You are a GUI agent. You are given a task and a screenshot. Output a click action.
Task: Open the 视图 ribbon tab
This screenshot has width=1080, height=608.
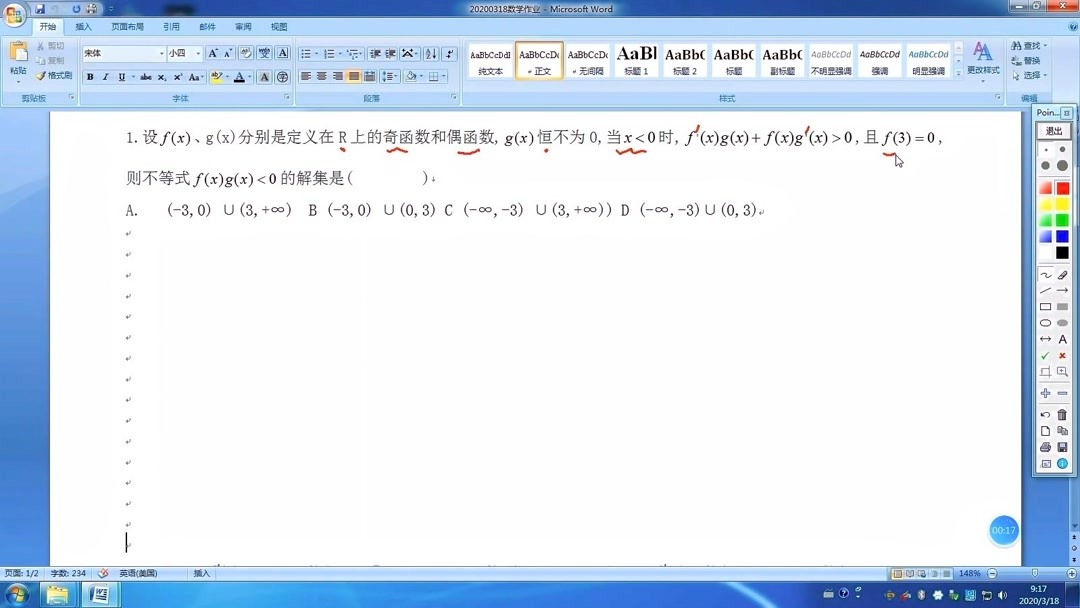click(278, 26)
